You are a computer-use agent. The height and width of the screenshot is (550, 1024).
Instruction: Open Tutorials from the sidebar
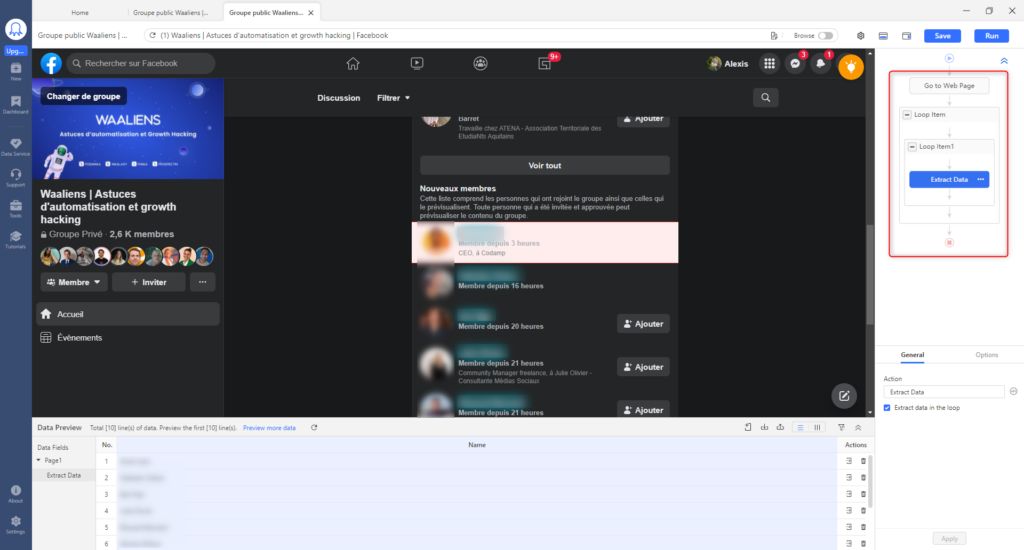[15, 239]
